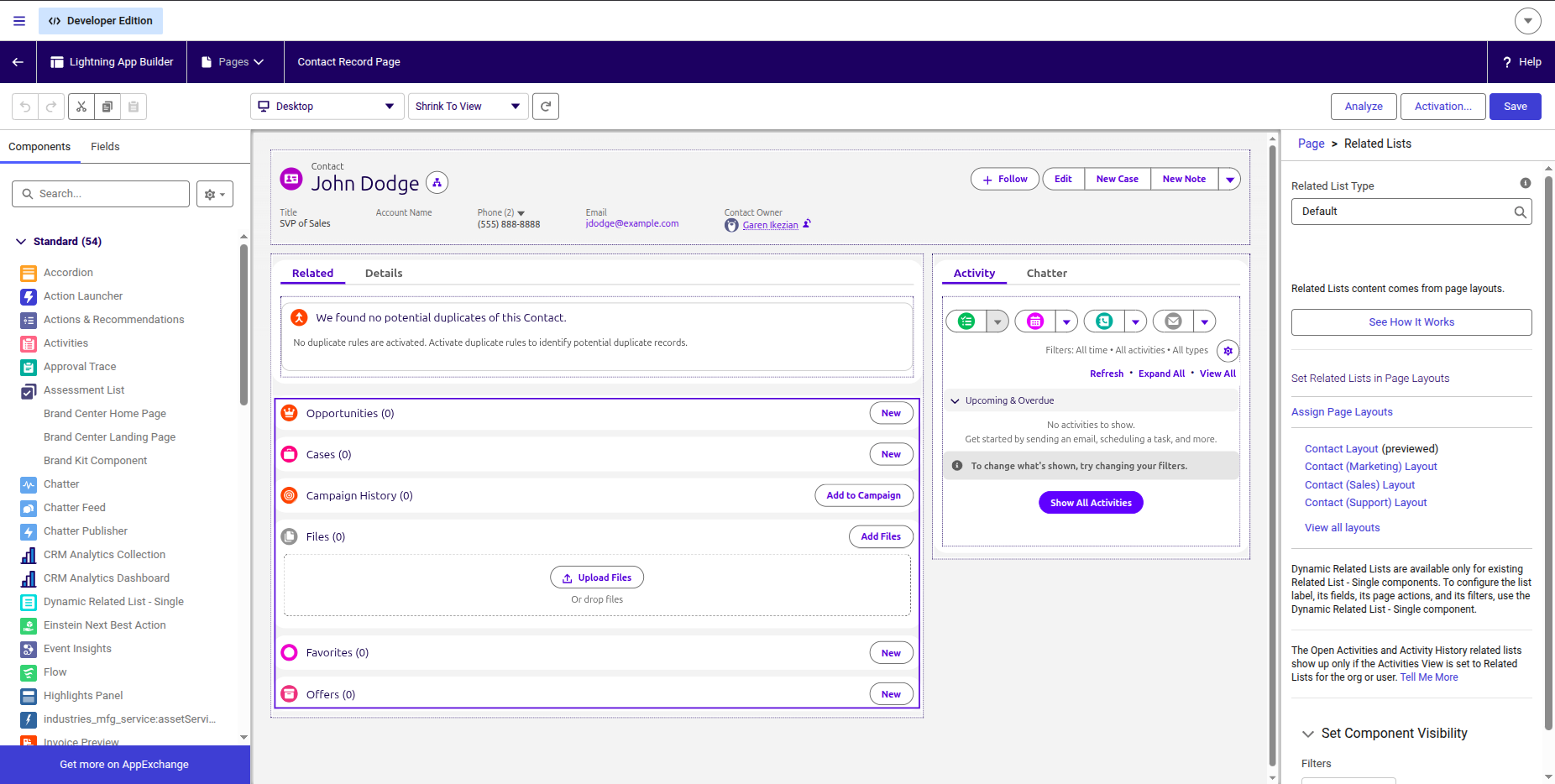1555x784 pixels.
Task: Click the new task icon in Activity
Action: point(966,321)
